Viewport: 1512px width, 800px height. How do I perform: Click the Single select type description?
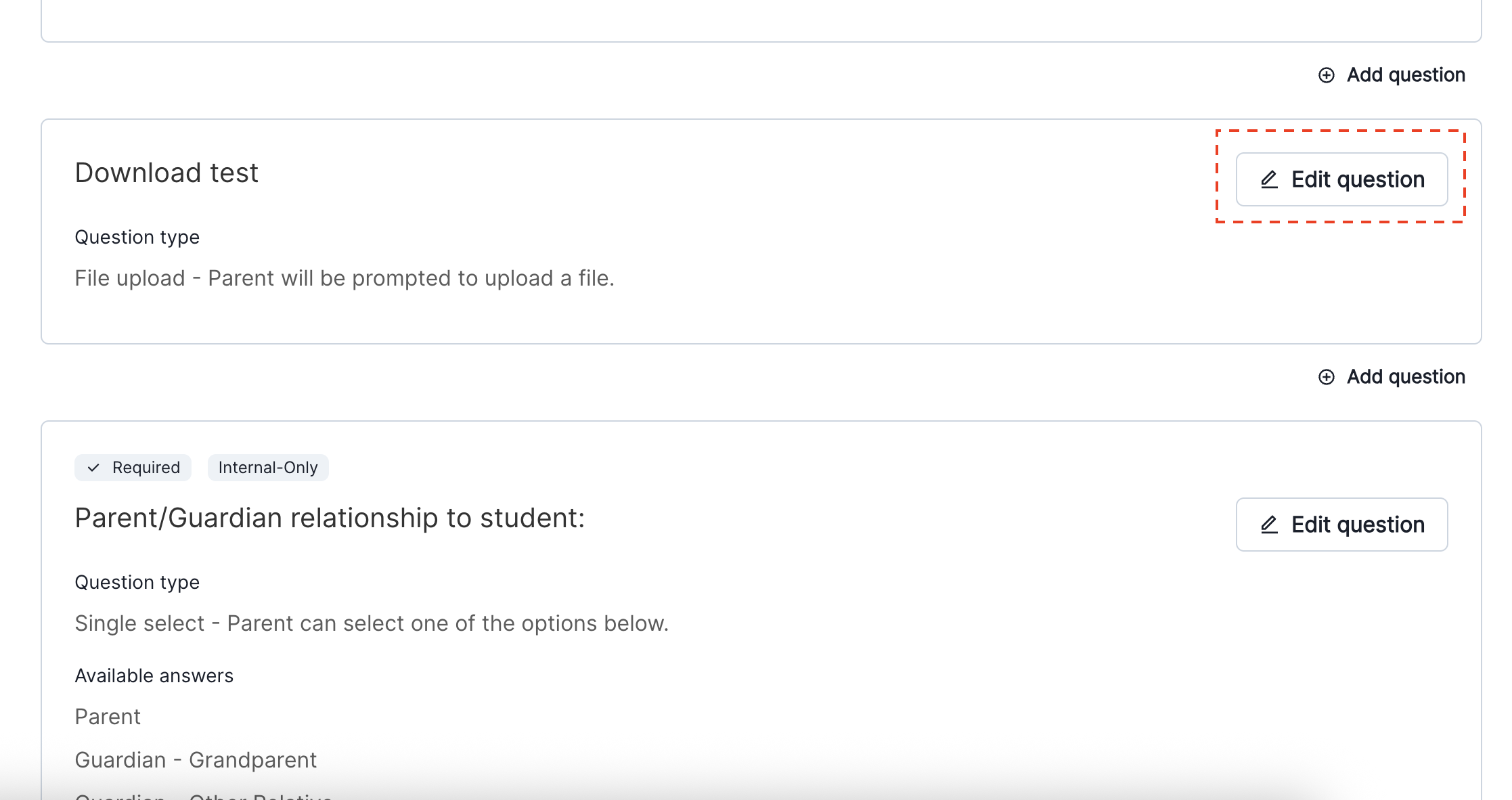tap(371, 623)
